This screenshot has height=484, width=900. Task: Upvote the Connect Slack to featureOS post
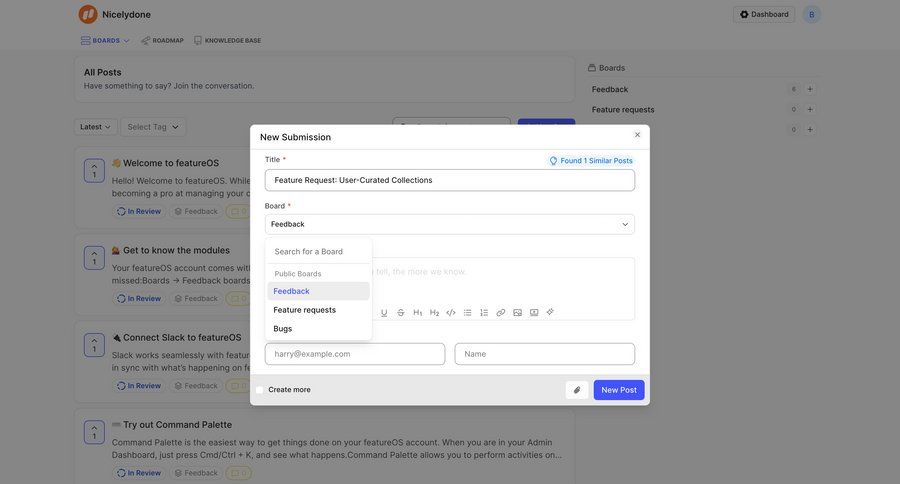(94, 345)
